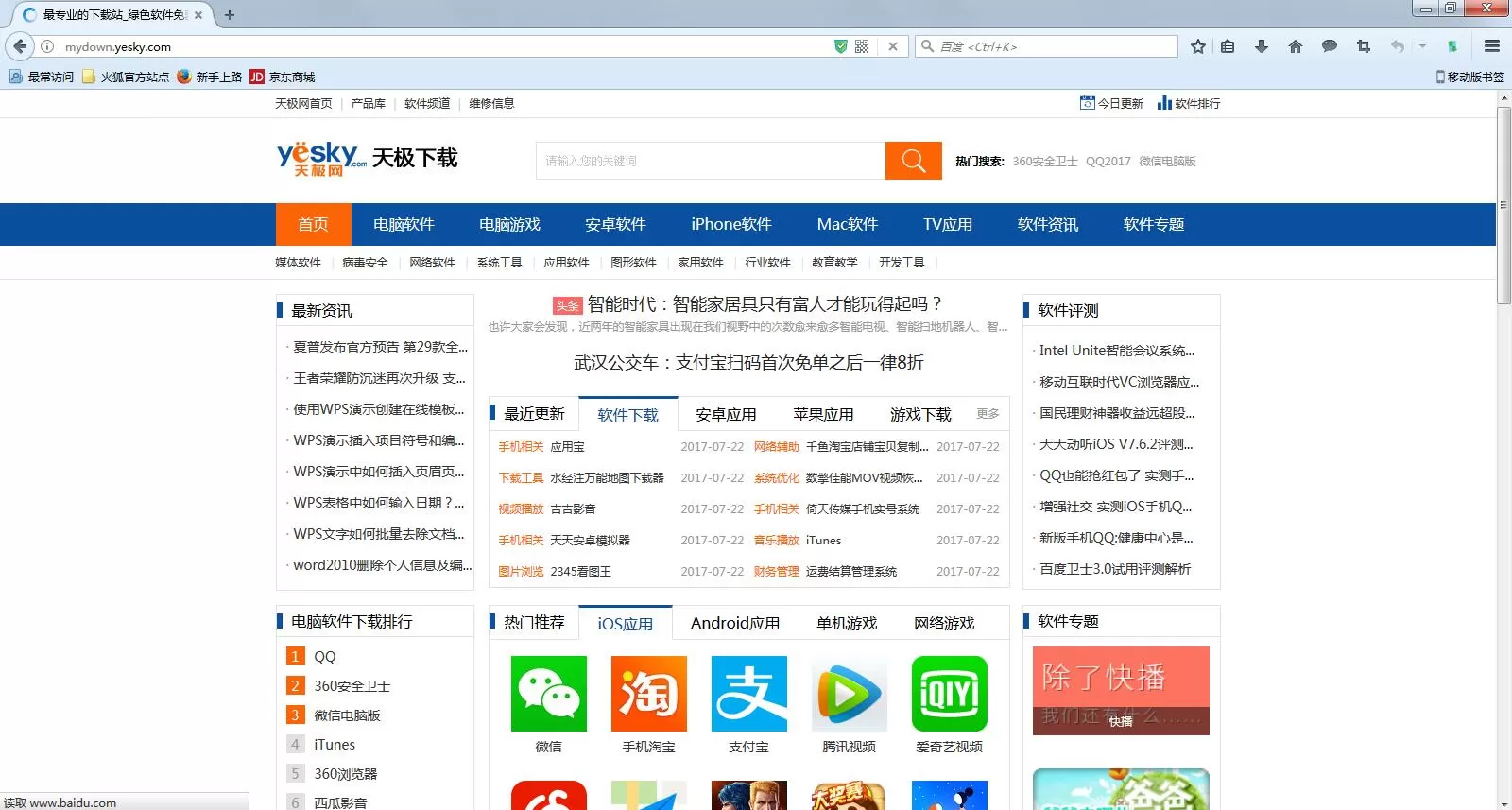
Task: Open 火狐官方站点 bookmark
Action: pos(126,77)
